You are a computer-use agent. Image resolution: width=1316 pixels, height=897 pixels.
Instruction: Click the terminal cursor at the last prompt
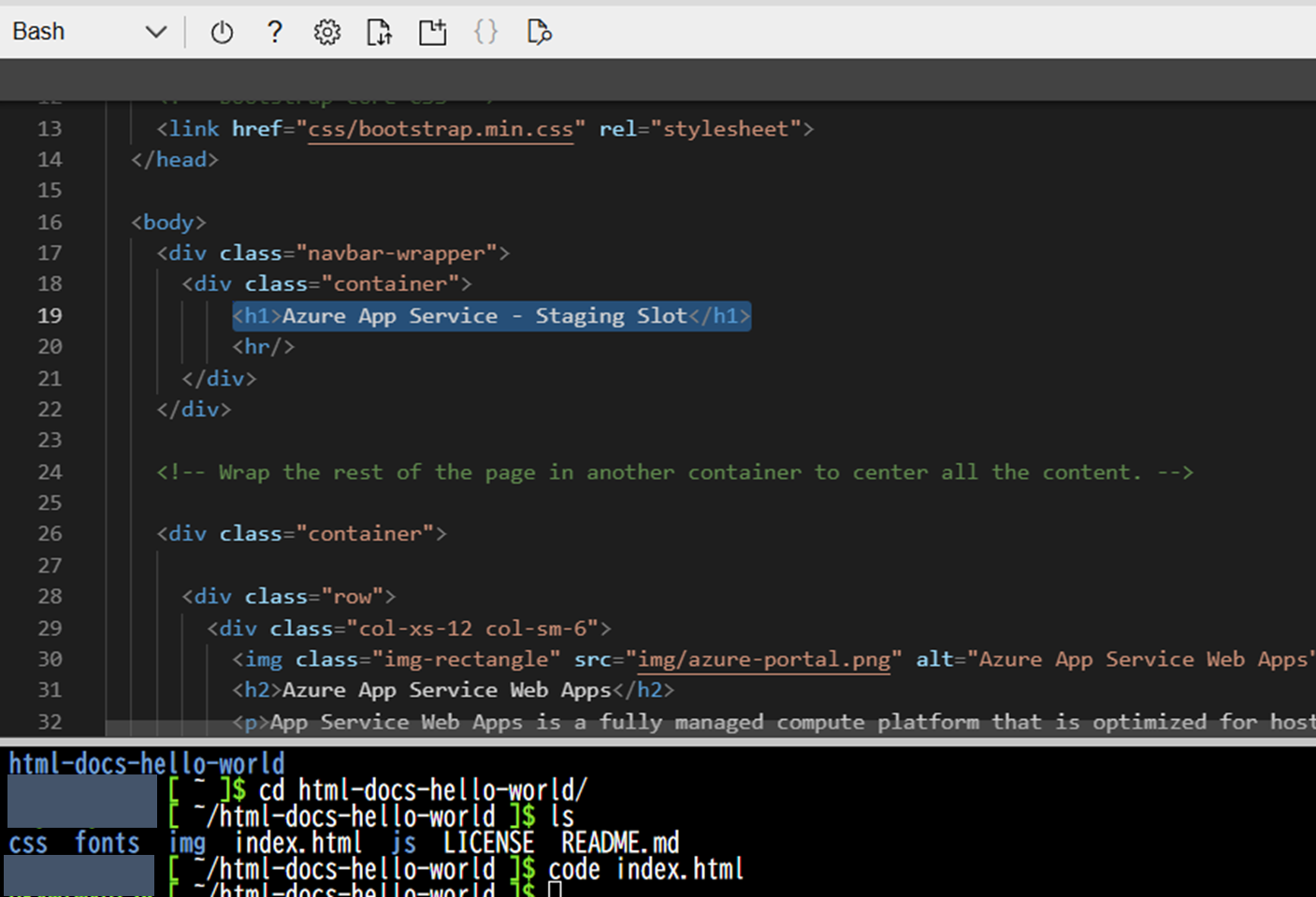click(555, 890)
